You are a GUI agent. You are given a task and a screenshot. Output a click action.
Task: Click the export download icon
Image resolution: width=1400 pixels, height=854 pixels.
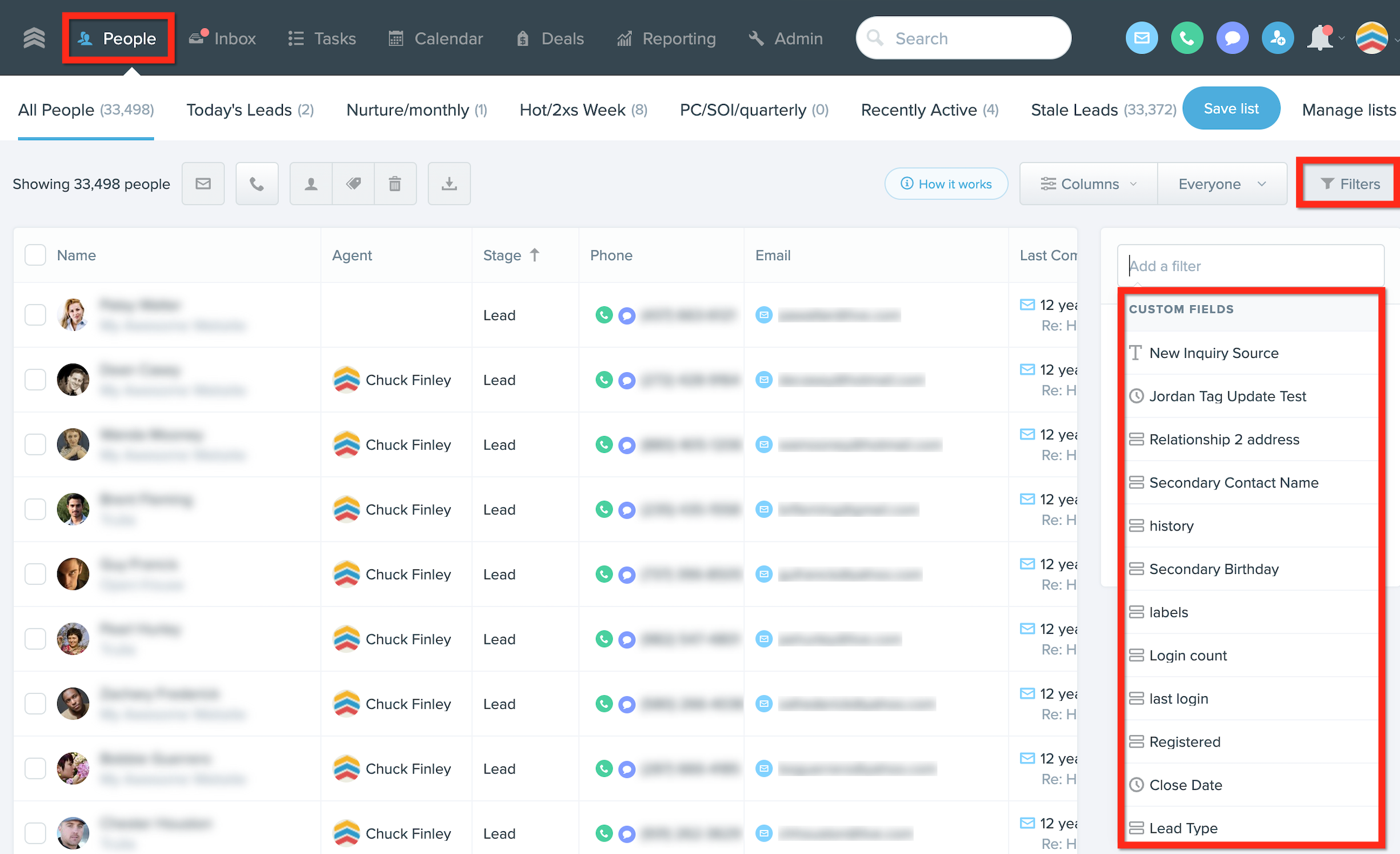(x=449, y=183)
